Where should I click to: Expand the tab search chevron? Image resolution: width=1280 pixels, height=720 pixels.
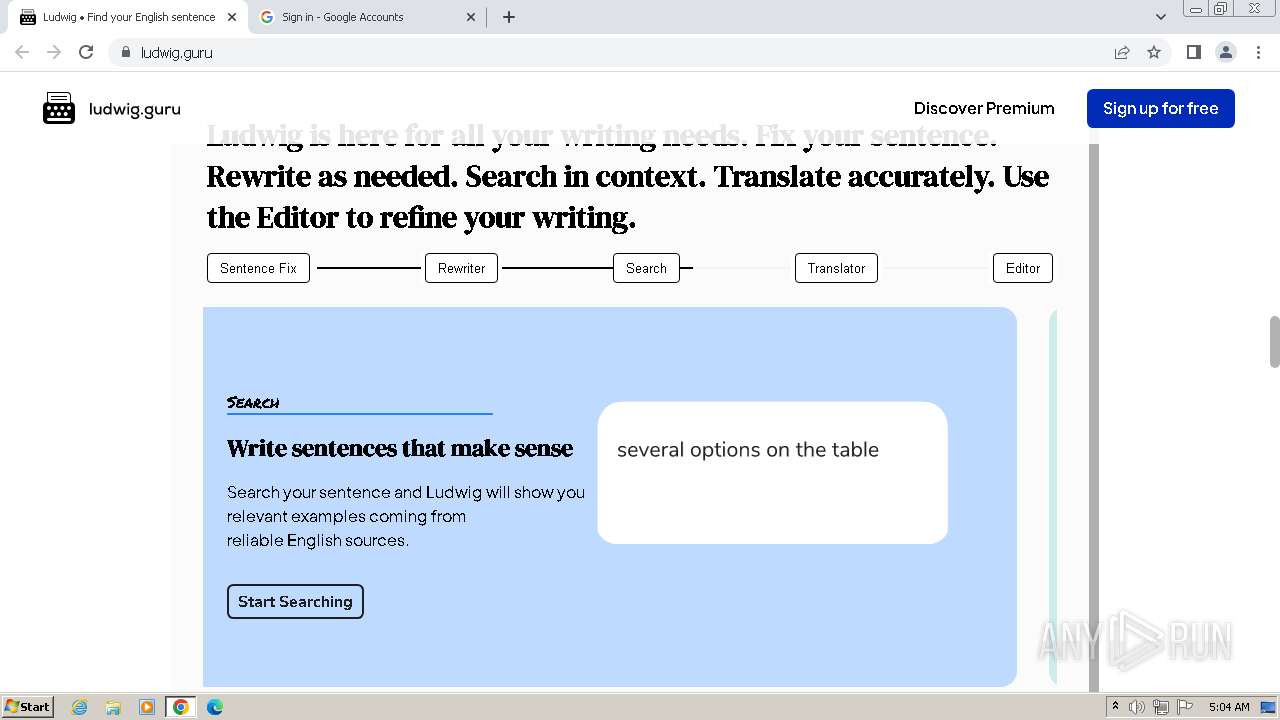[1160, 17]
